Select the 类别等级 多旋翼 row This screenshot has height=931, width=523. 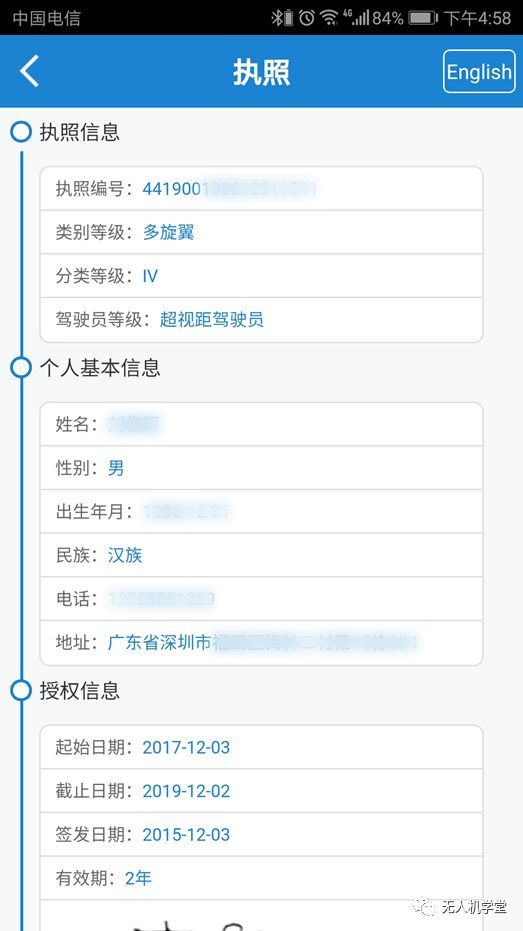tap(261, 232)
